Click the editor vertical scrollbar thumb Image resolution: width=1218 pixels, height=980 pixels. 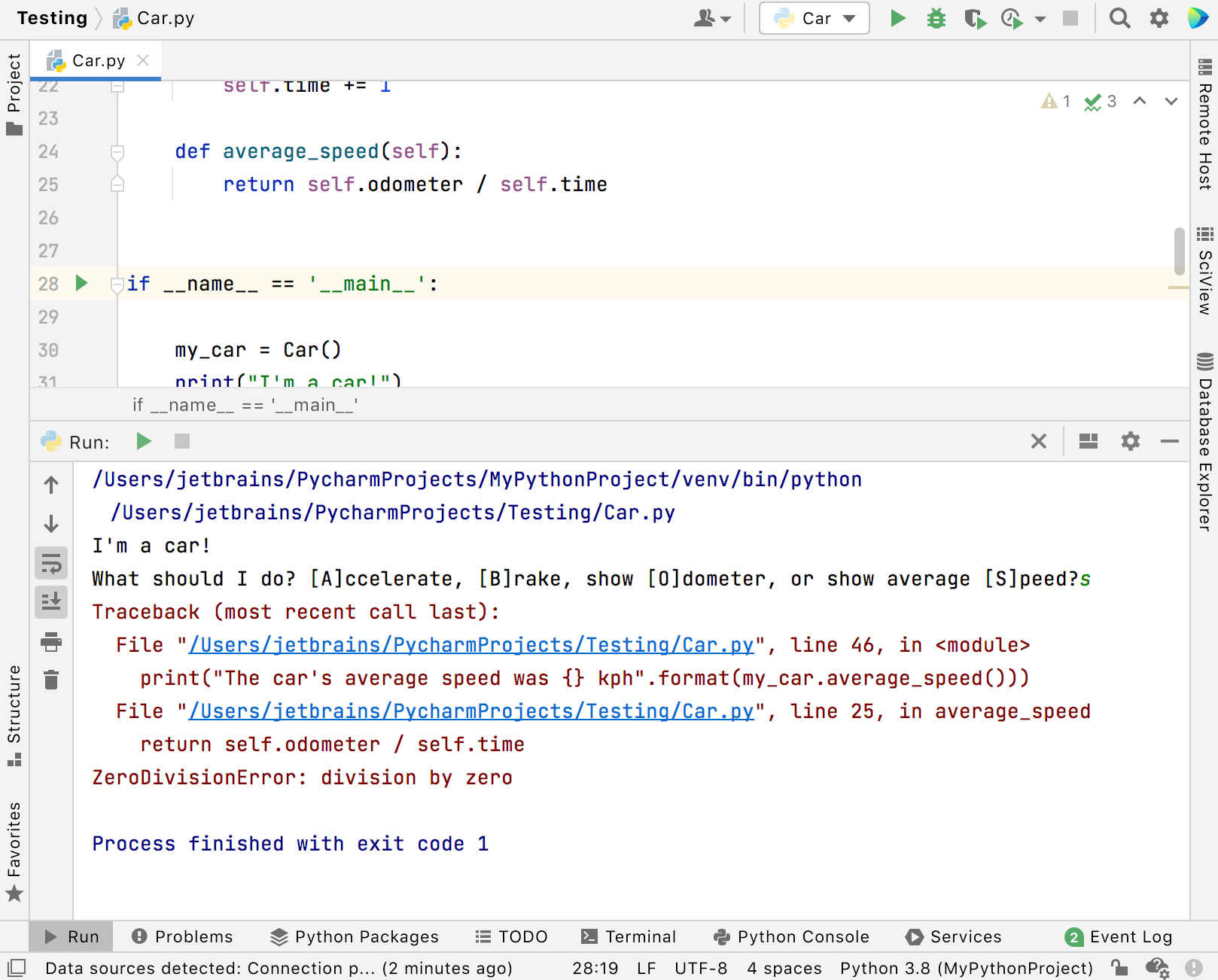1179,251
